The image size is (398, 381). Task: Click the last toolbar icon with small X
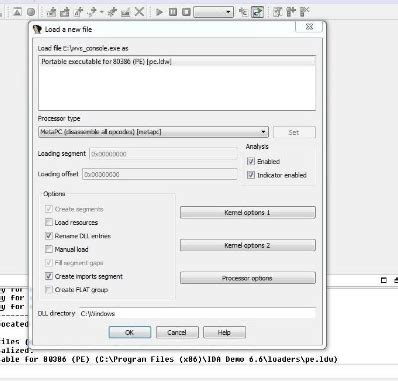coord(305,12)
